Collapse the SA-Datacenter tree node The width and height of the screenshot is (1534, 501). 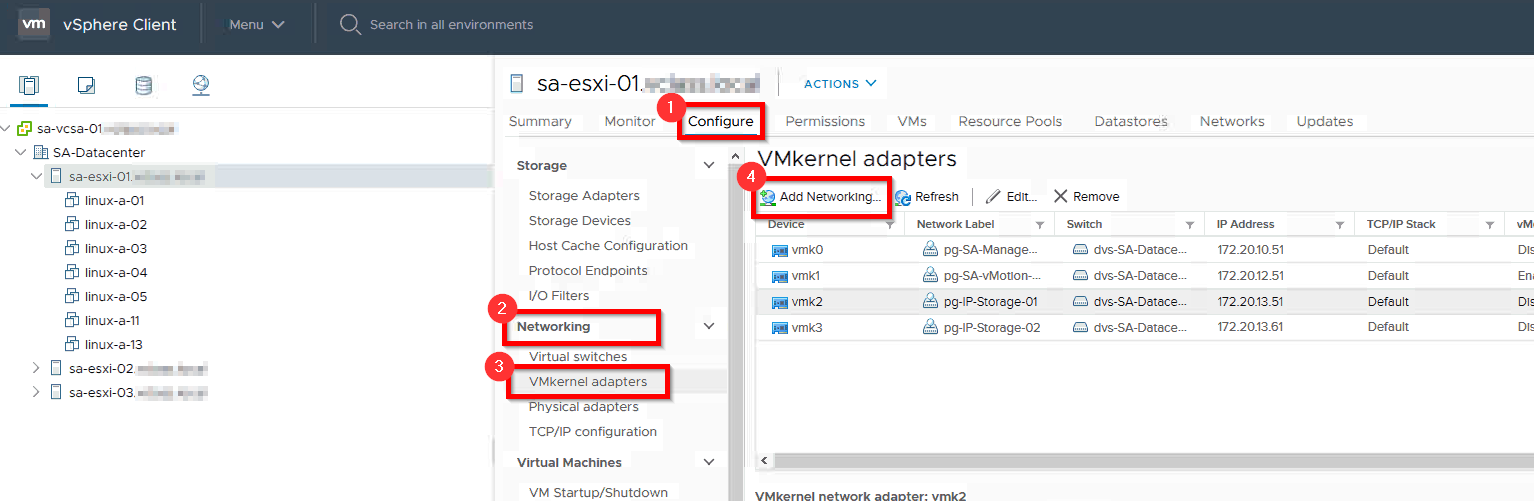pos(21,153)
